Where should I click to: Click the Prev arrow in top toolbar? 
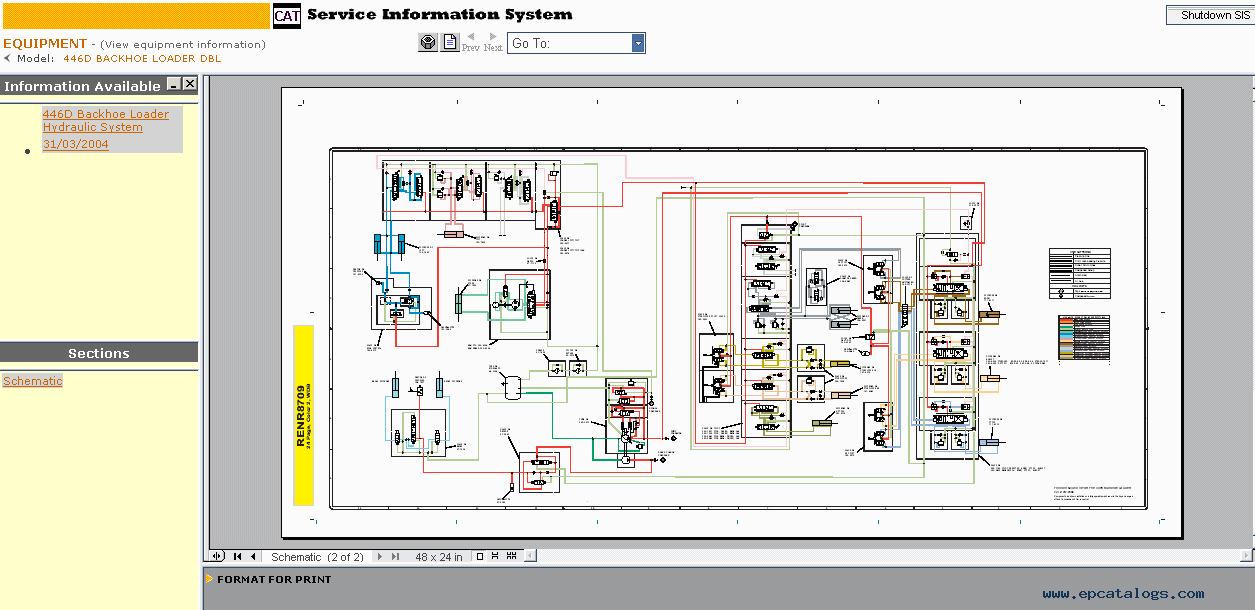[470, 42]
